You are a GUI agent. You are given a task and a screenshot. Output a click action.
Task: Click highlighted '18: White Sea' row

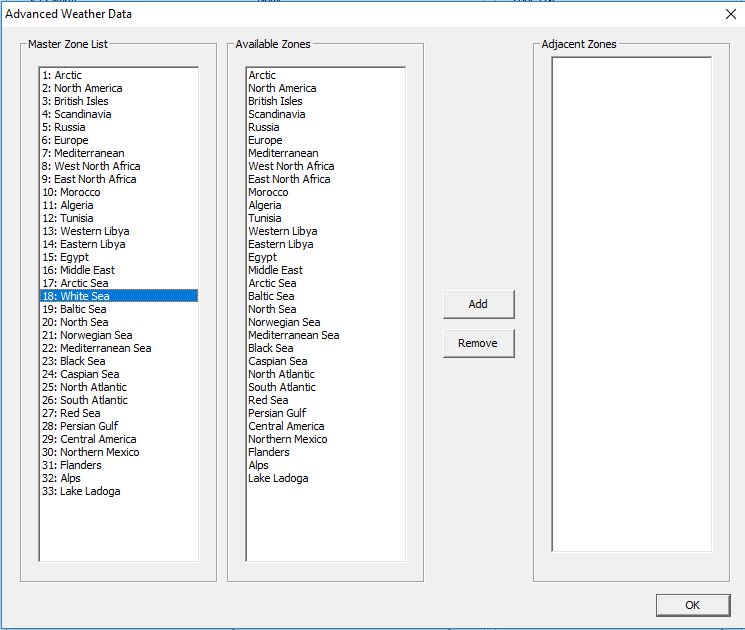tap(119, 296)
